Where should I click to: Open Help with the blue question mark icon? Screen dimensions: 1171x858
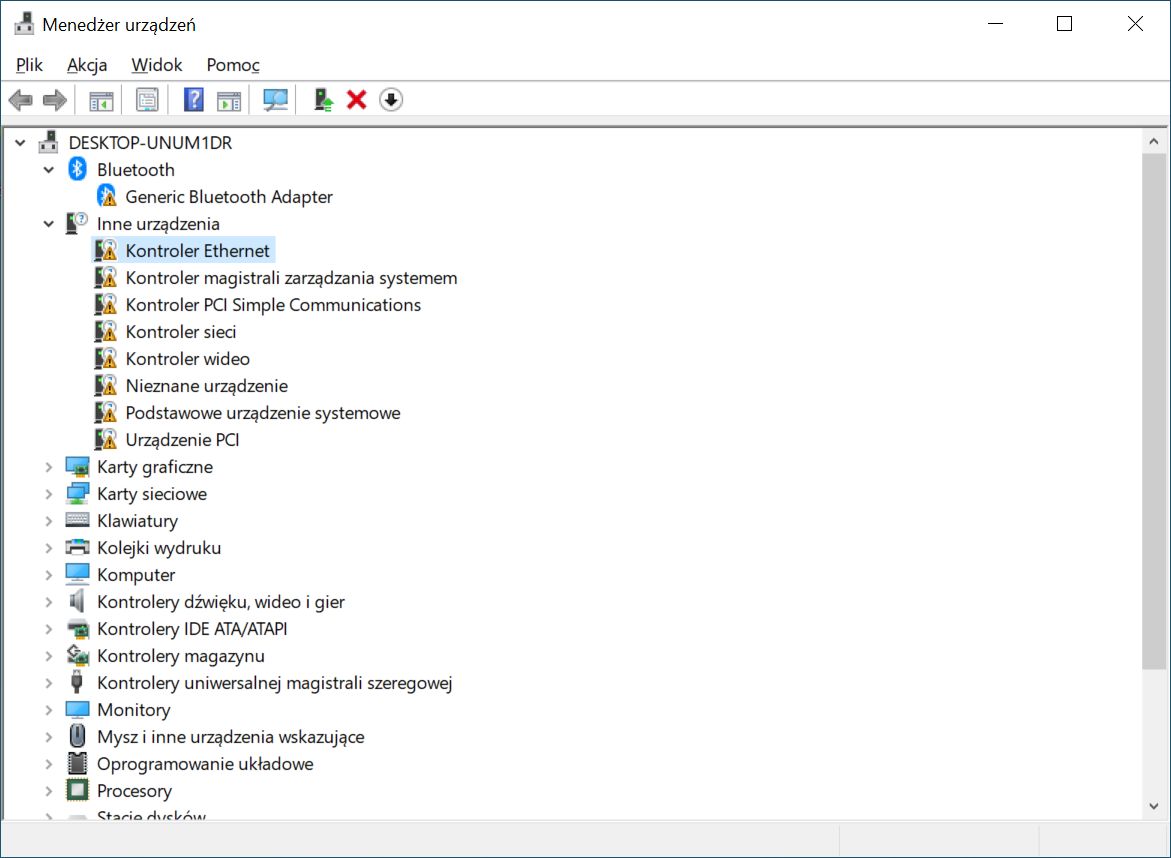[193, 100]
